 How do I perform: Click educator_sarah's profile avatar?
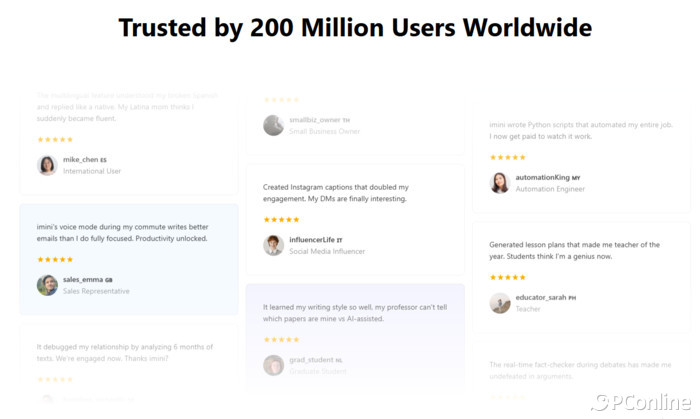500,303
